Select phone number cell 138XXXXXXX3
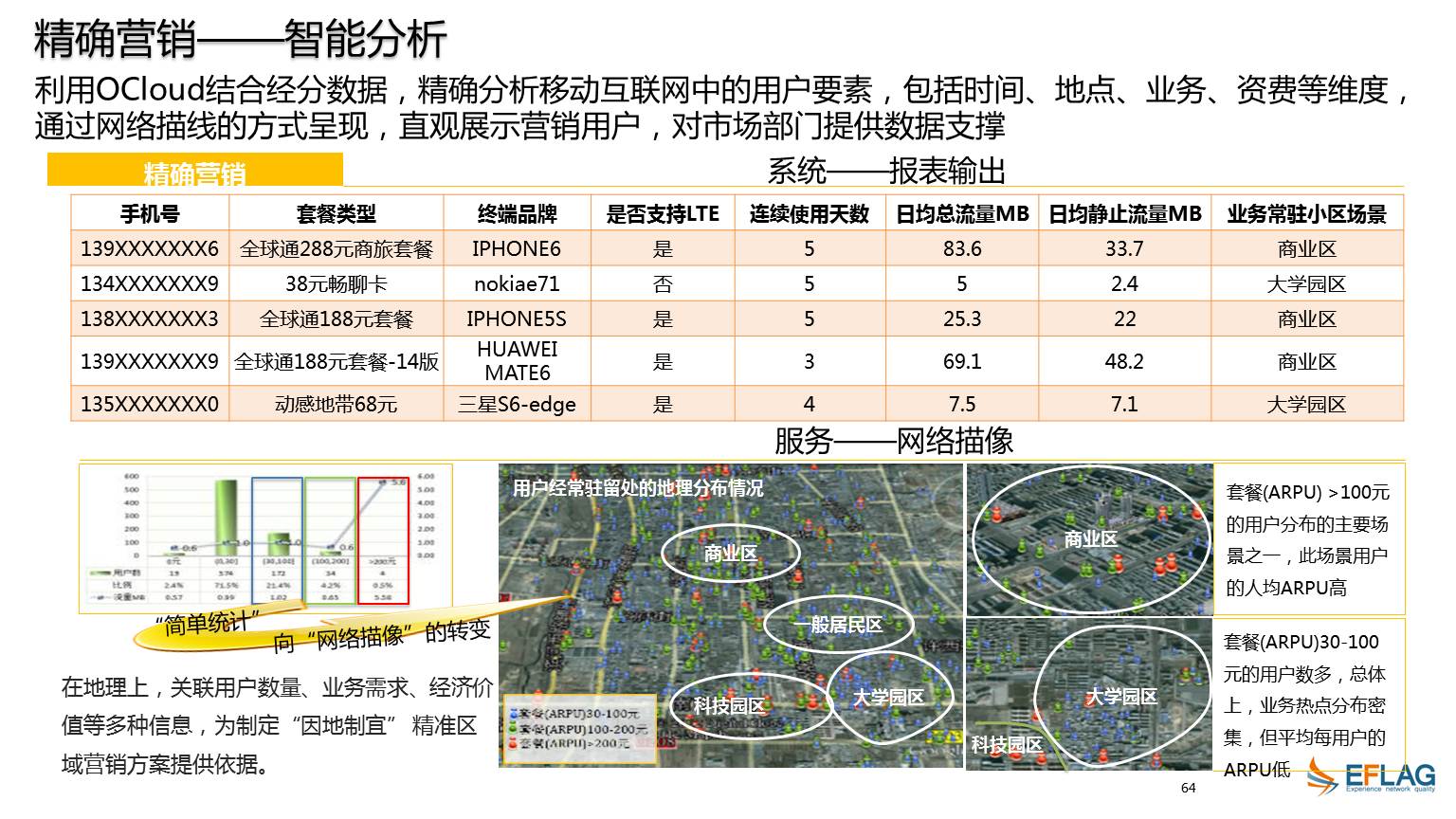Image resolution: width=1456 pixels, height=819 pixels. pyautogui.click(x=150, y=318)
